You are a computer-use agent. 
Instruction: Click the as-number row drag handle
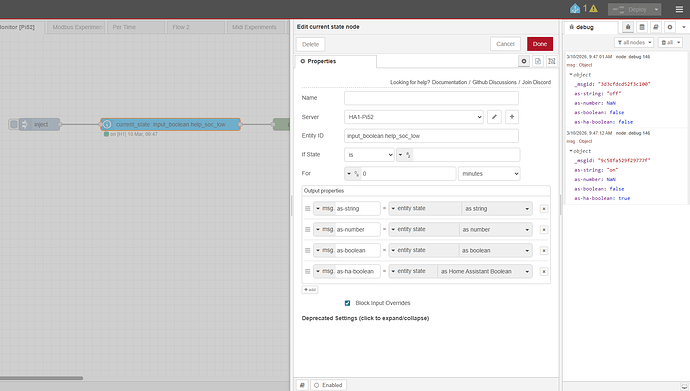[308, 230]
